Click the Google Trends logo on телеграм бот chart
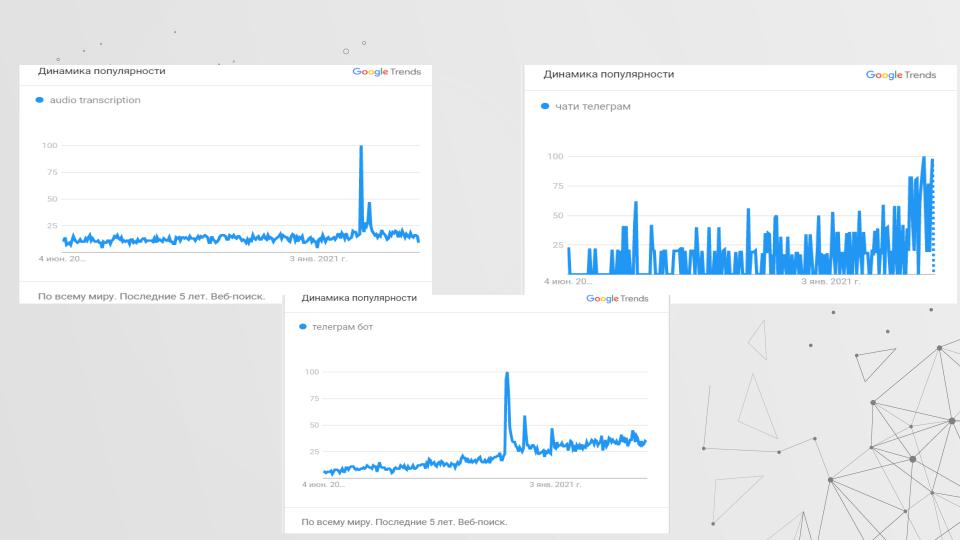 617,298
